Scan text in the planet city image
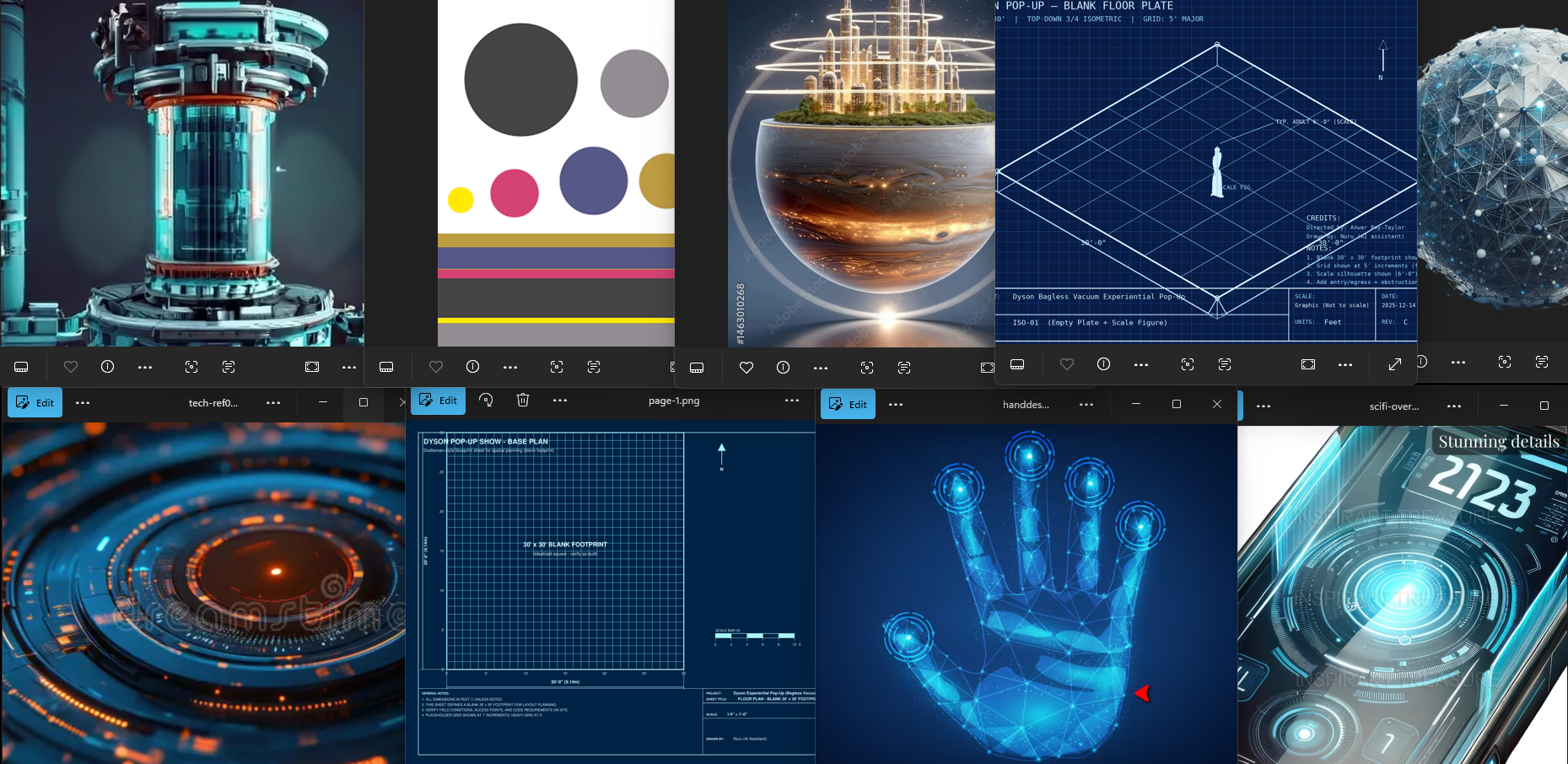Viewport: 1568px width, 764px height. [904, 368]
